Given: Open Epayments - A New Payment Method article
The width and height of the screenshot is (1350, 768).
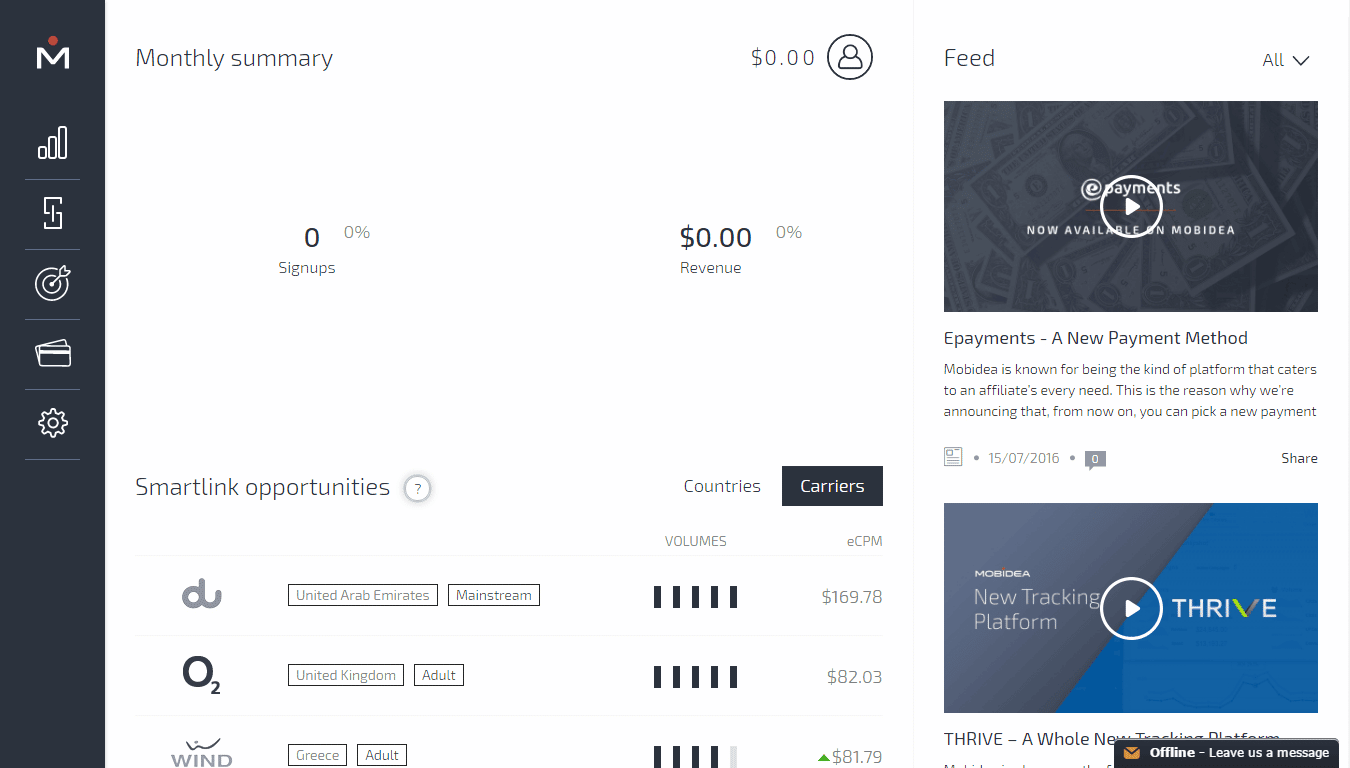Looking at the screenshot, I should click(x=1096, y=338).
